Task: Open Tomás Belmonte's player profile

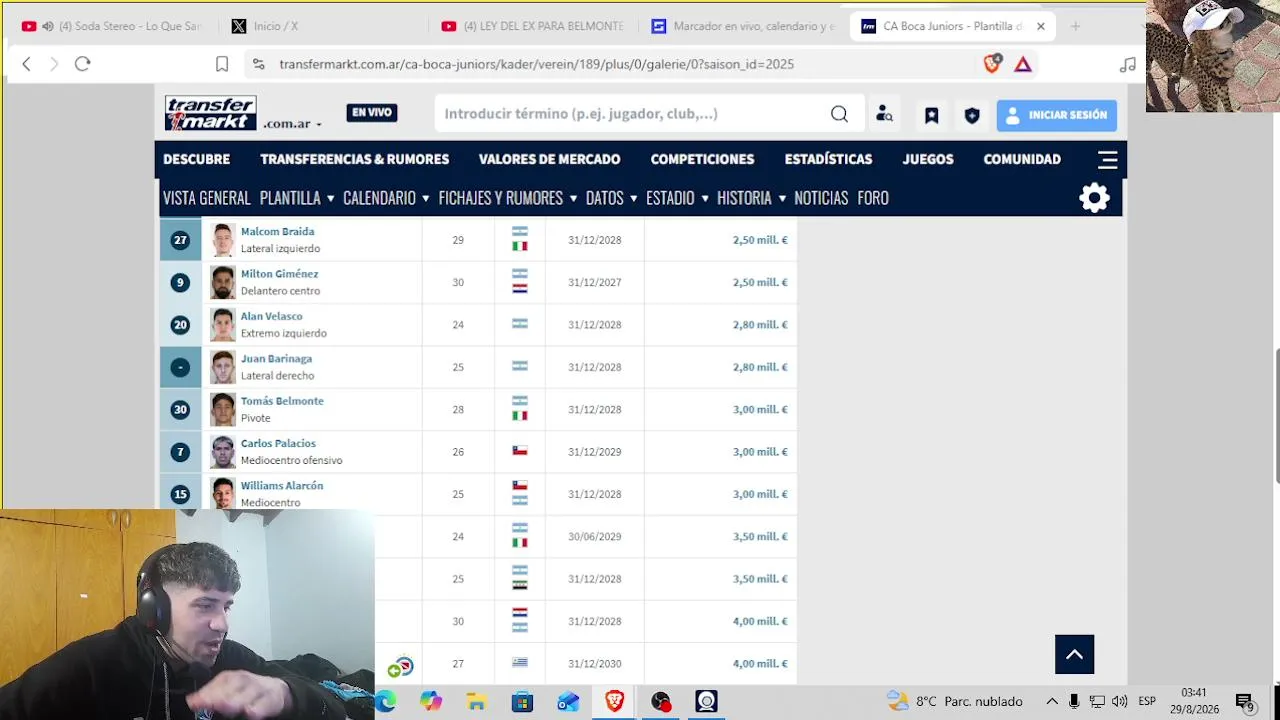Action: click(x=282, y=401)
